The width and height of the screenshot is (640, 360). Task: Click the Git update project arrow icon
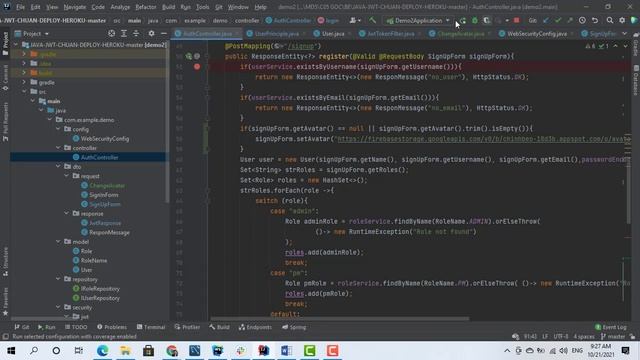[x=546, y=20]
